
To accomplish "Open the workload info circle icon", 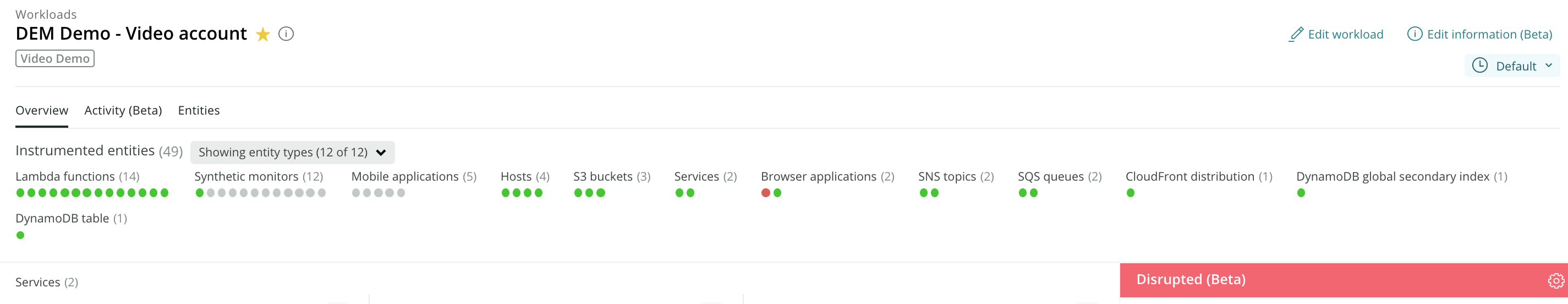I will (x=286, y=34).
